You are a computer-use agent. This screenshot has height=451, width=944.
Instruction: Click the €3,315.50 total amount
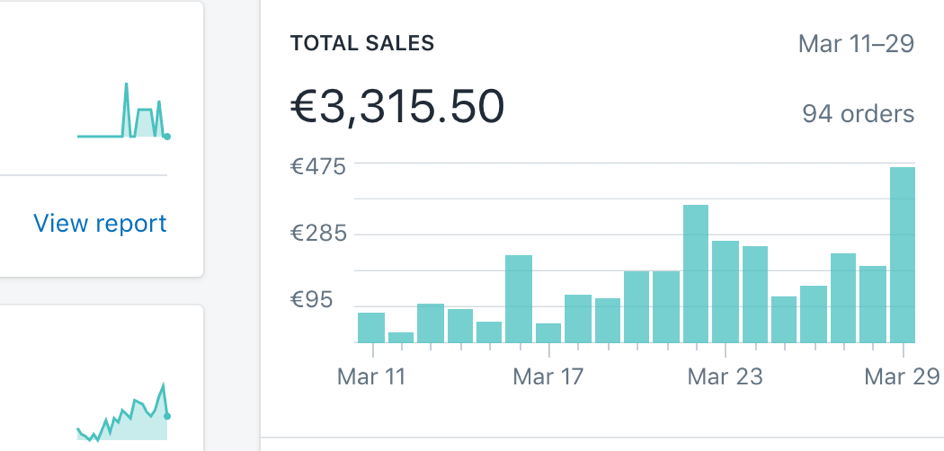pyautogui.click(x=397, y=106)
